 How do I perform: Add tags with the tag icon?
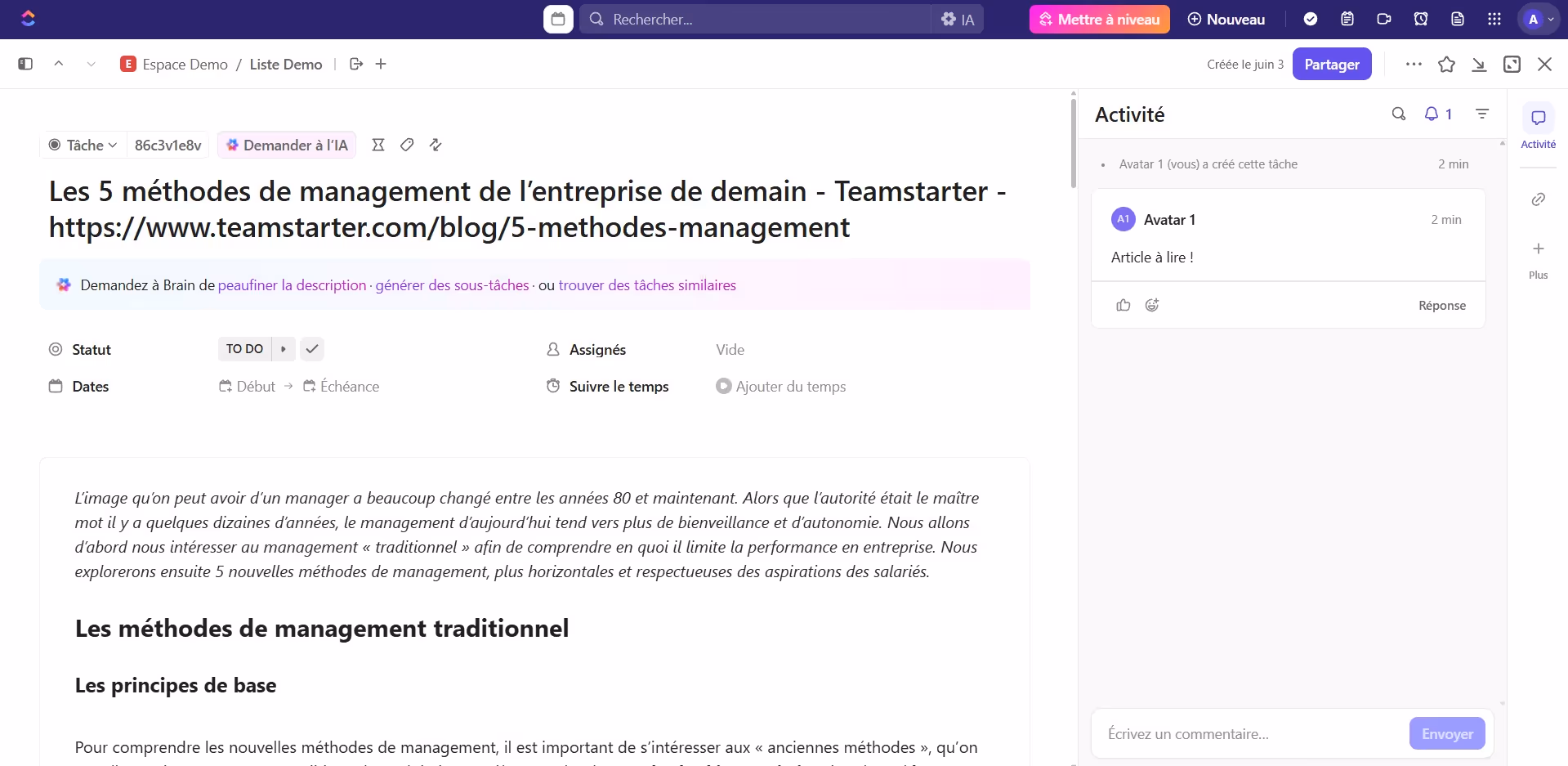pyautogui.click(x=407, y=145)
